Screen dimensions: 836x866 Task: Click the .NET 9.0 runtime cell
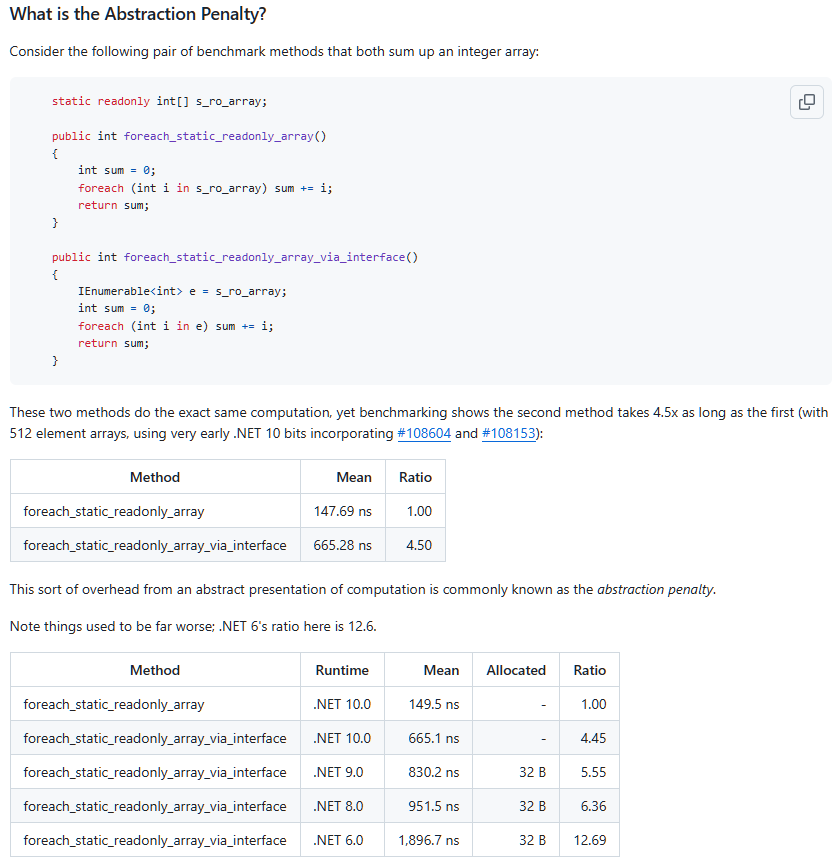(x=339, y=772)
